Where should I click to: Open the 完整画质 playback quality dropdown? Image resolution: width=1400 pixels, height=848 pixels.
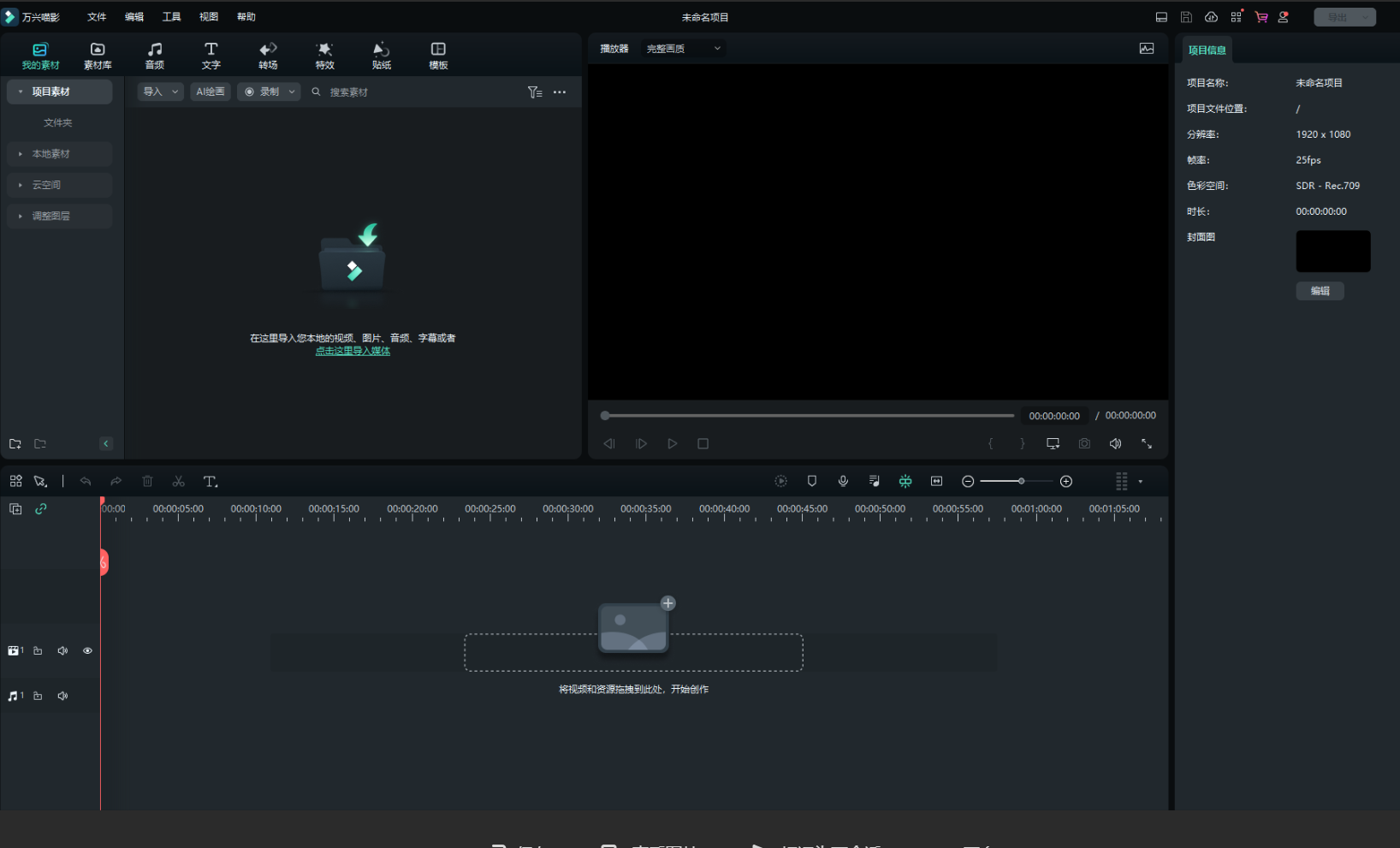click(x=683, y=49)
